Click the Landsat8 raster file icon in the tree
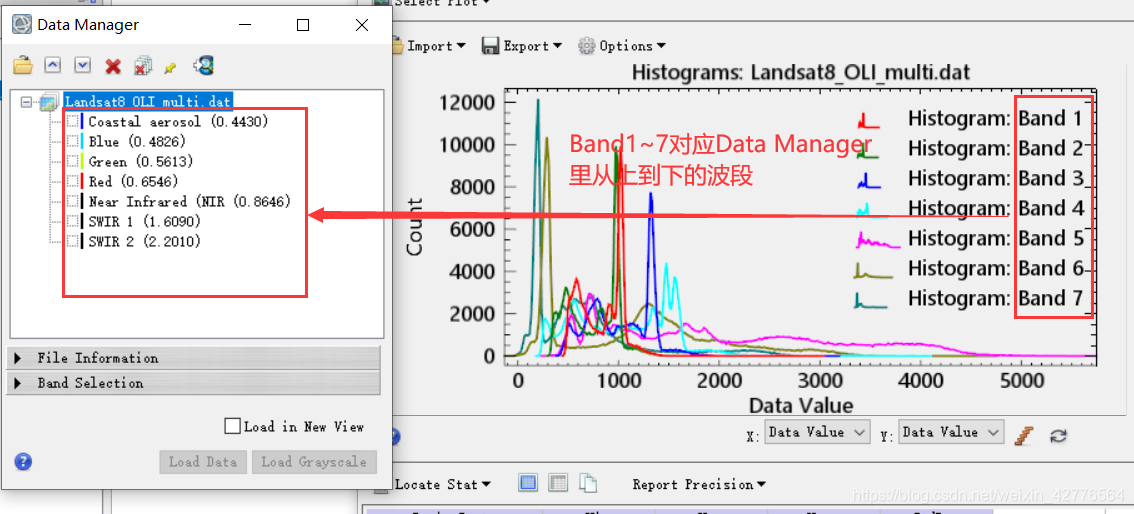The image size is (1134, 514). (49, 102)
